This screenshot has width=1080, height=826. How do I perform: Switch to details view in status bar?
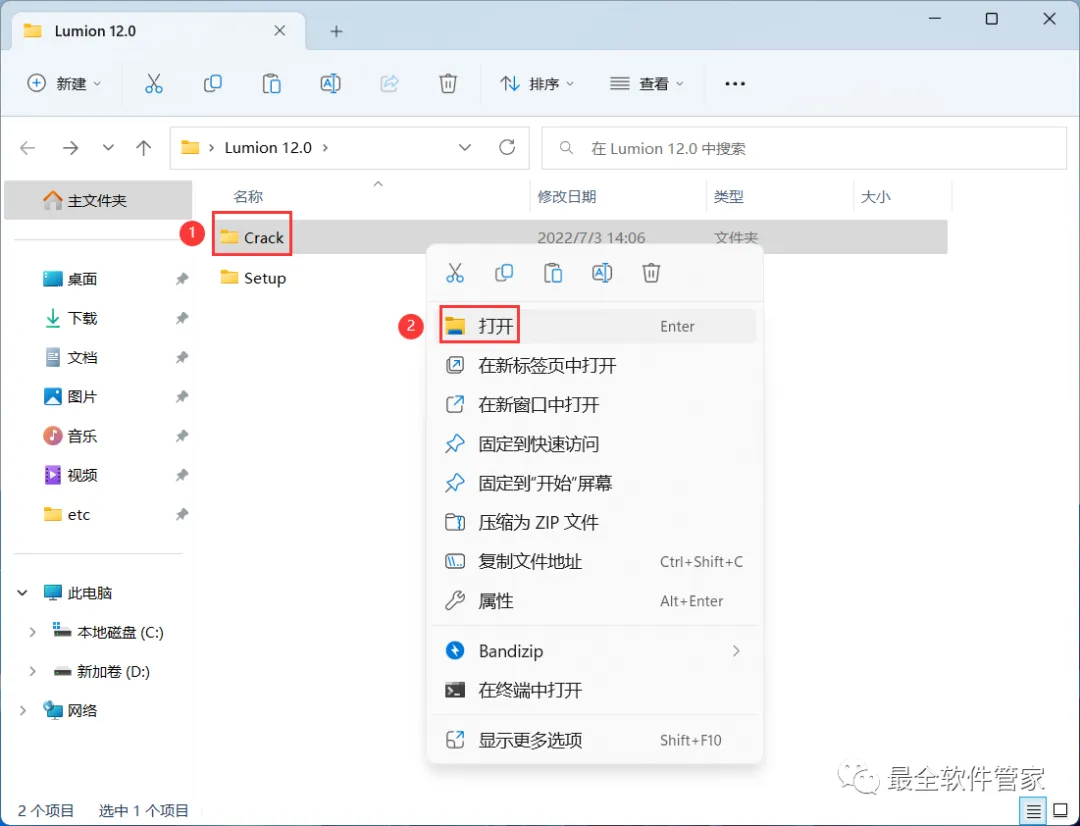click(x=1034, y=812)
